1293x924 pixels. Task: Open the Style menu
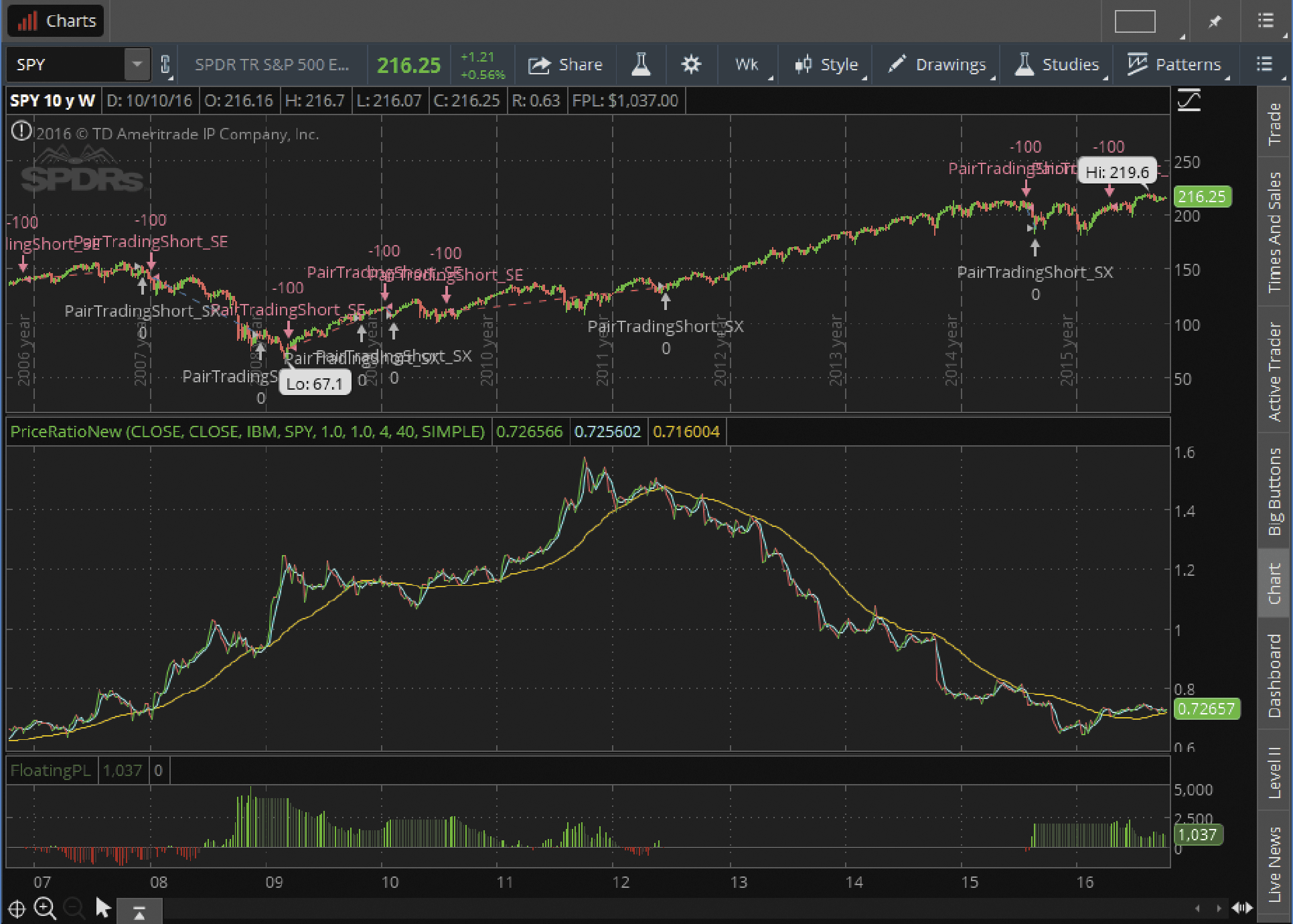coord(827,64)
